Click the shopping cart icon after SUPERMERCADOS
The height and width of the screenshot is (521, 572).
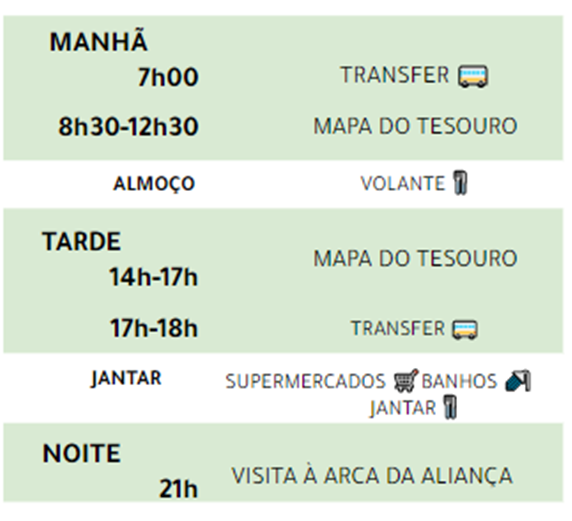tap(406, 381)
